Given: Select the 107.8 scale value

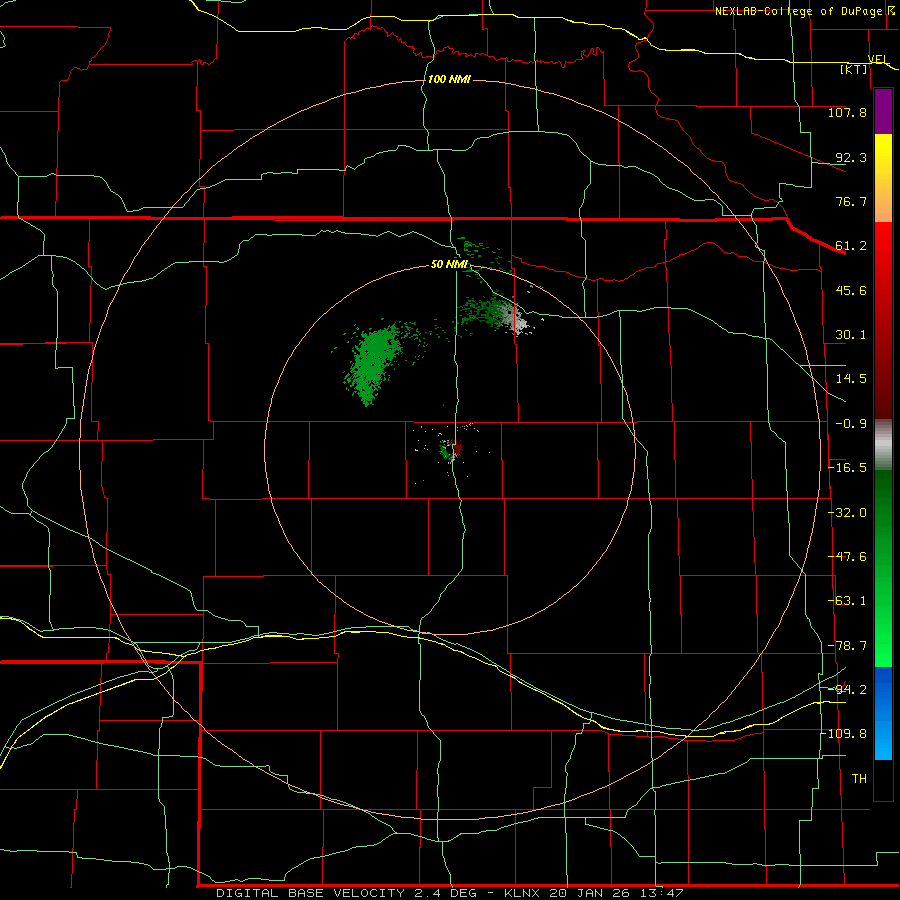Looking at the screenshot, I should (x=847, y=112).
